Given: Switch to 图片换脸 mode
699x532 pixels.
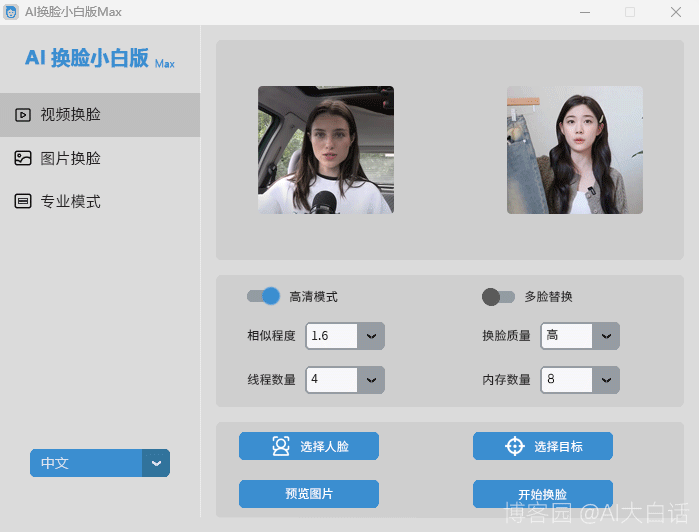Looking at the screenshot, I should tap(100, 158).
